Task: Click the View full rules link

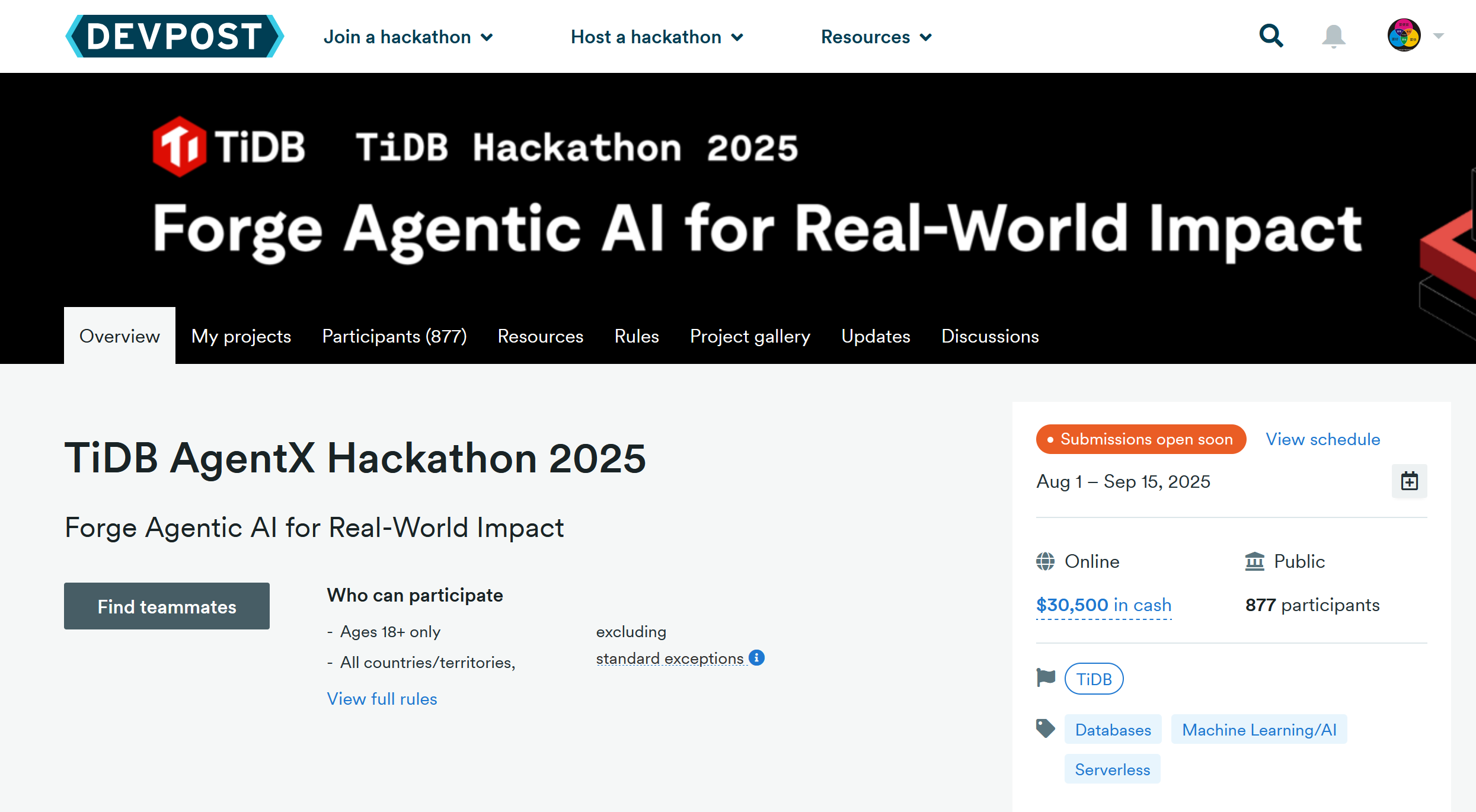Action: (382, 699)
